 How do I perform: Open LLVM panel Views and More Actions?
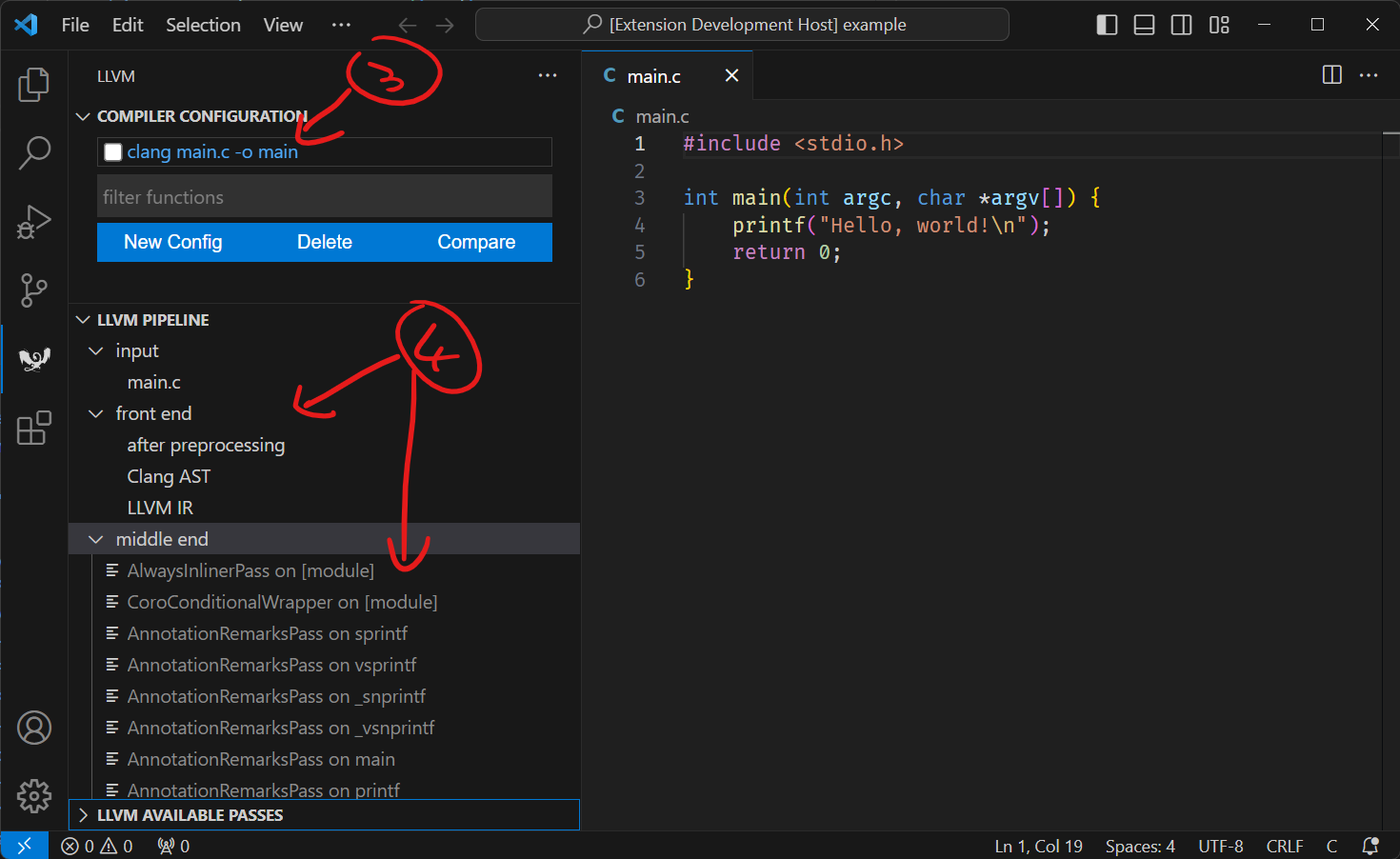click(x=548, y=75)
